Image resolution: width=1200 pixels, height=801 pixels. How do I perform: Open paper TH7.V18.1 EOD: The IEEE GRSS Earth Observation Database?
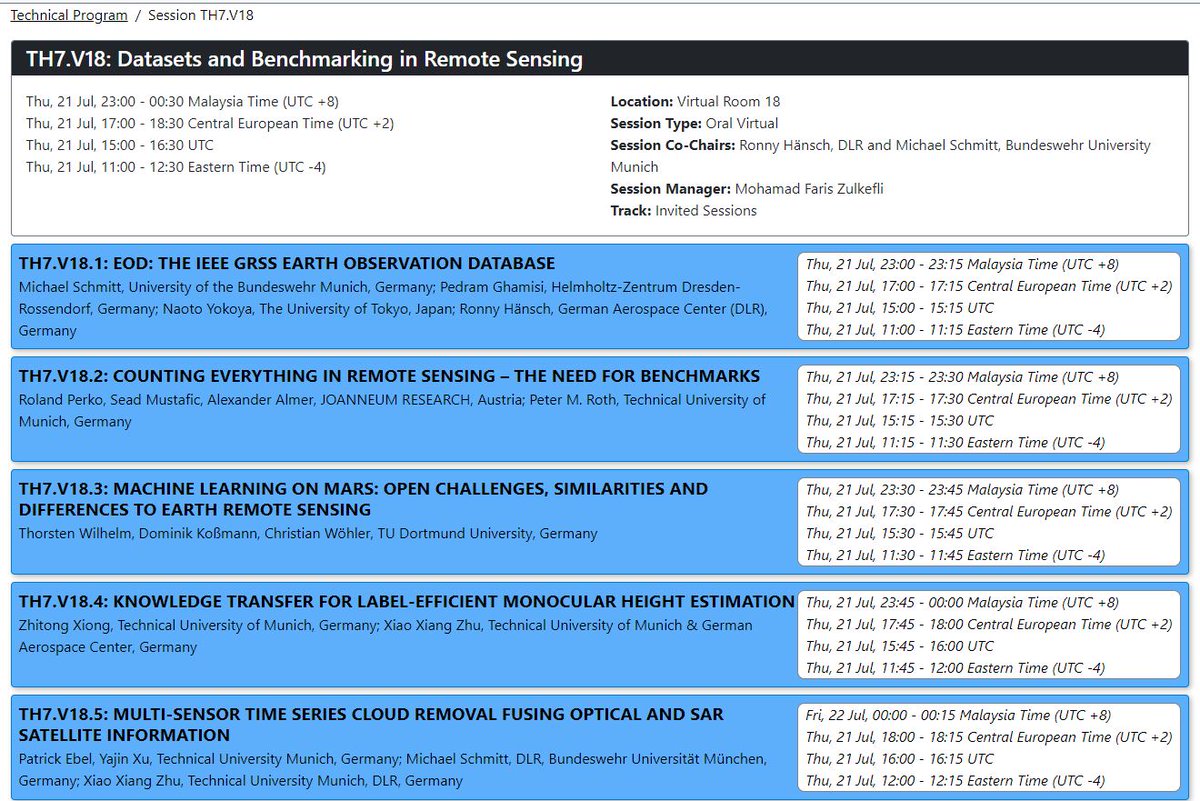[x=287, y=264]
